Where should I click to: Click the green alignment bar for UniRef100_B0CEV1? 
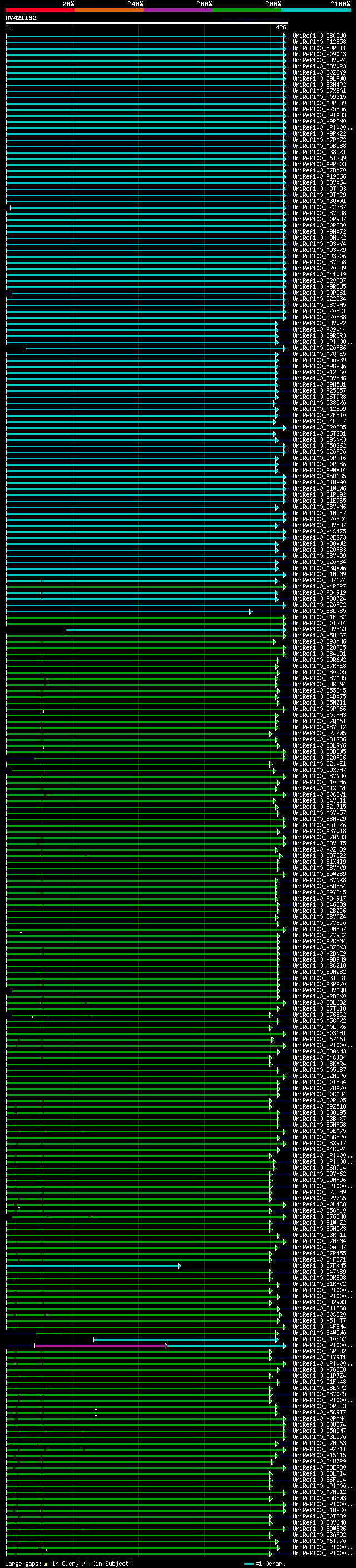tap(146, 795)
